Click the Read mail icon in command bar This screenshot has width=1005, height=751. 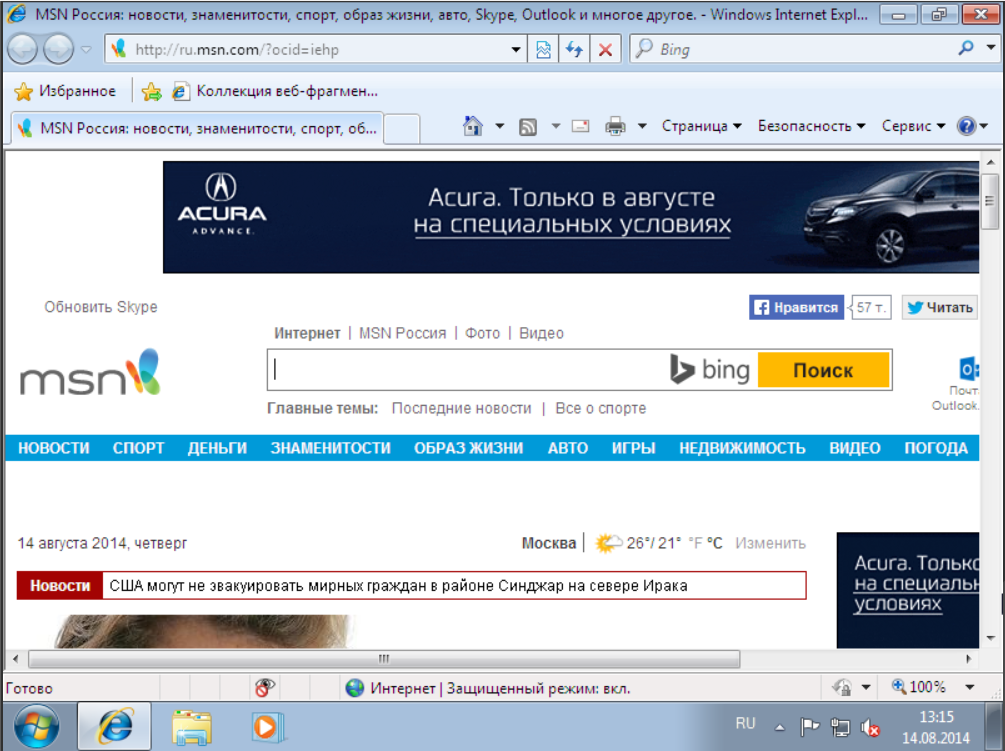click(x=581, y=126)
